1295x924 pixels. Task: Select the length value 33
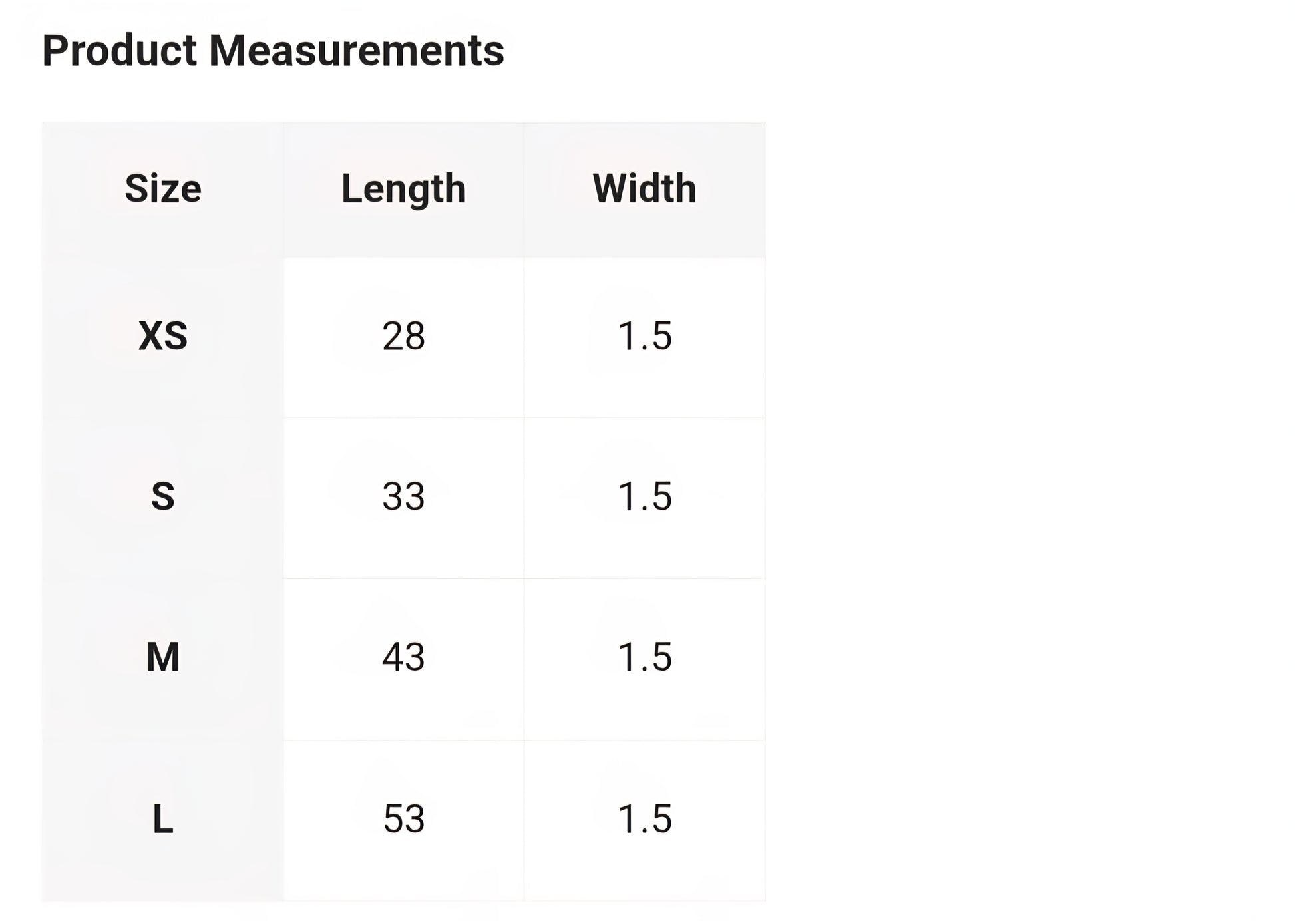(x=403, y=496)
